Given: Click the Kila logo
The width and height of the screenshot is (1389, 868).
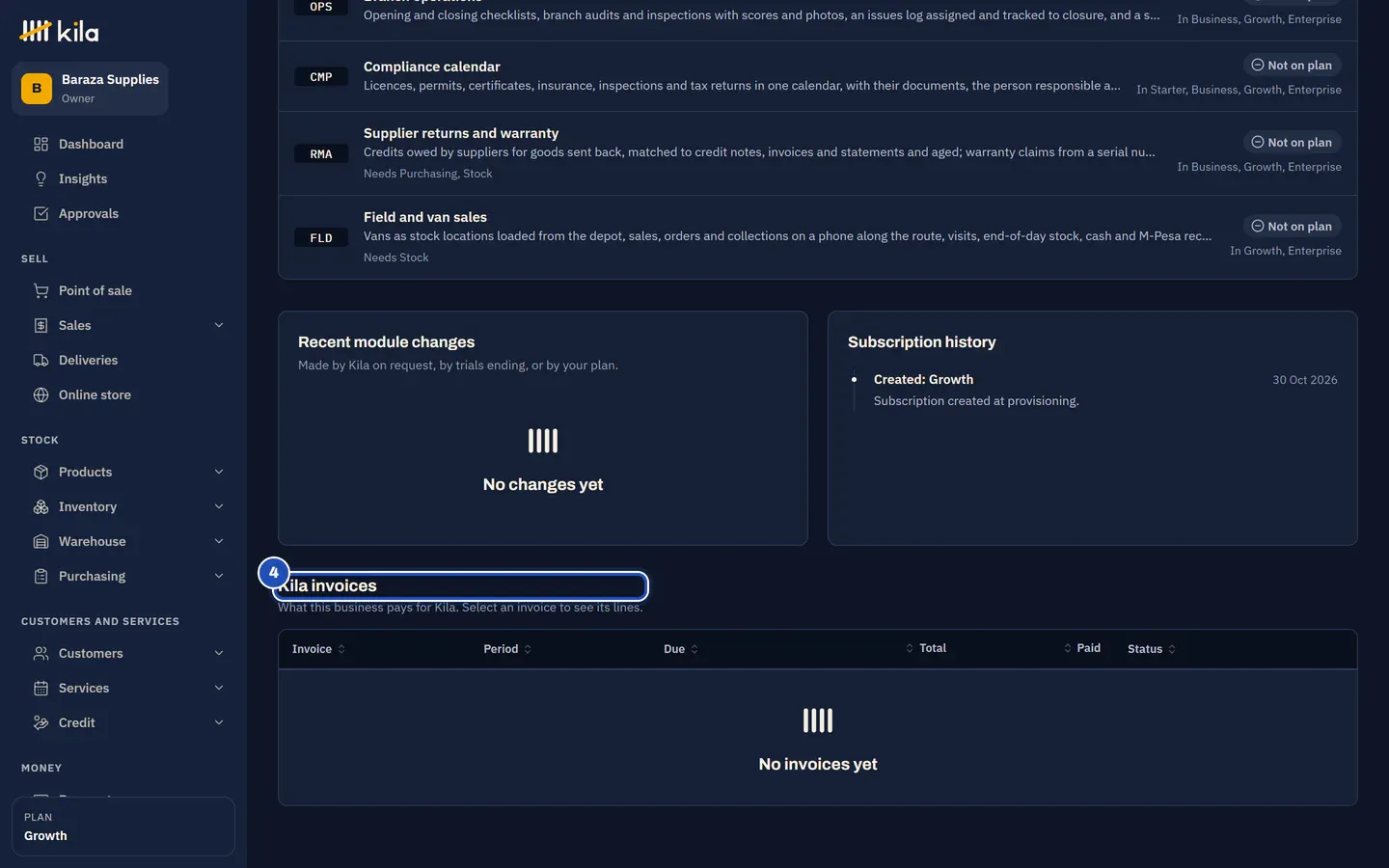Looking at the screenshot, I should pyautogui.click(x=59, y=31).
